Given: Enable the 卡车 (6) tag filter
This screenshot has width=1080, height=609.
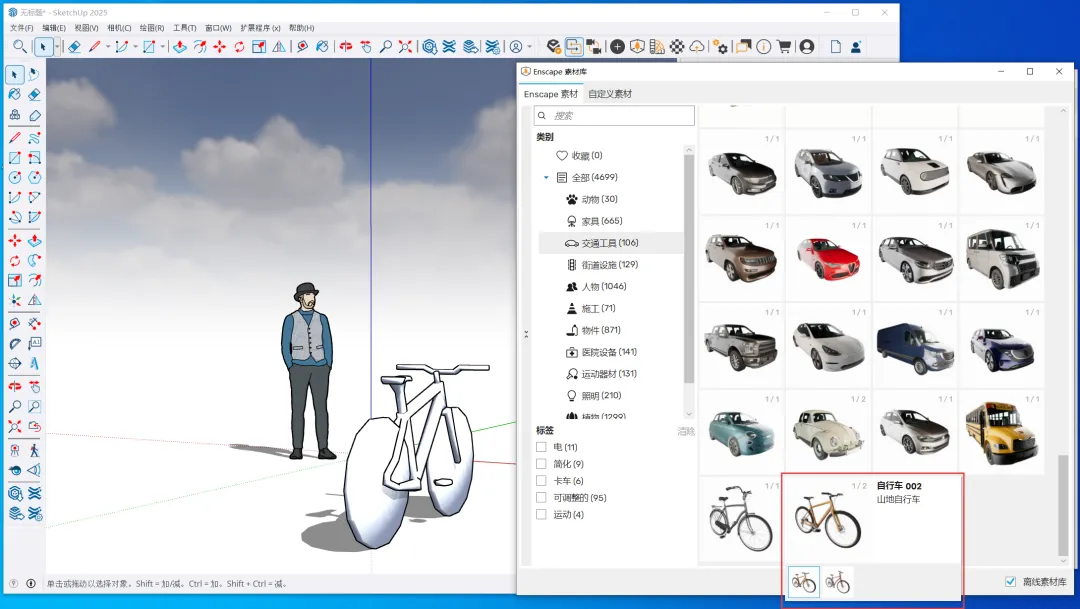Looking at the screenshot, I should point(541,481).
